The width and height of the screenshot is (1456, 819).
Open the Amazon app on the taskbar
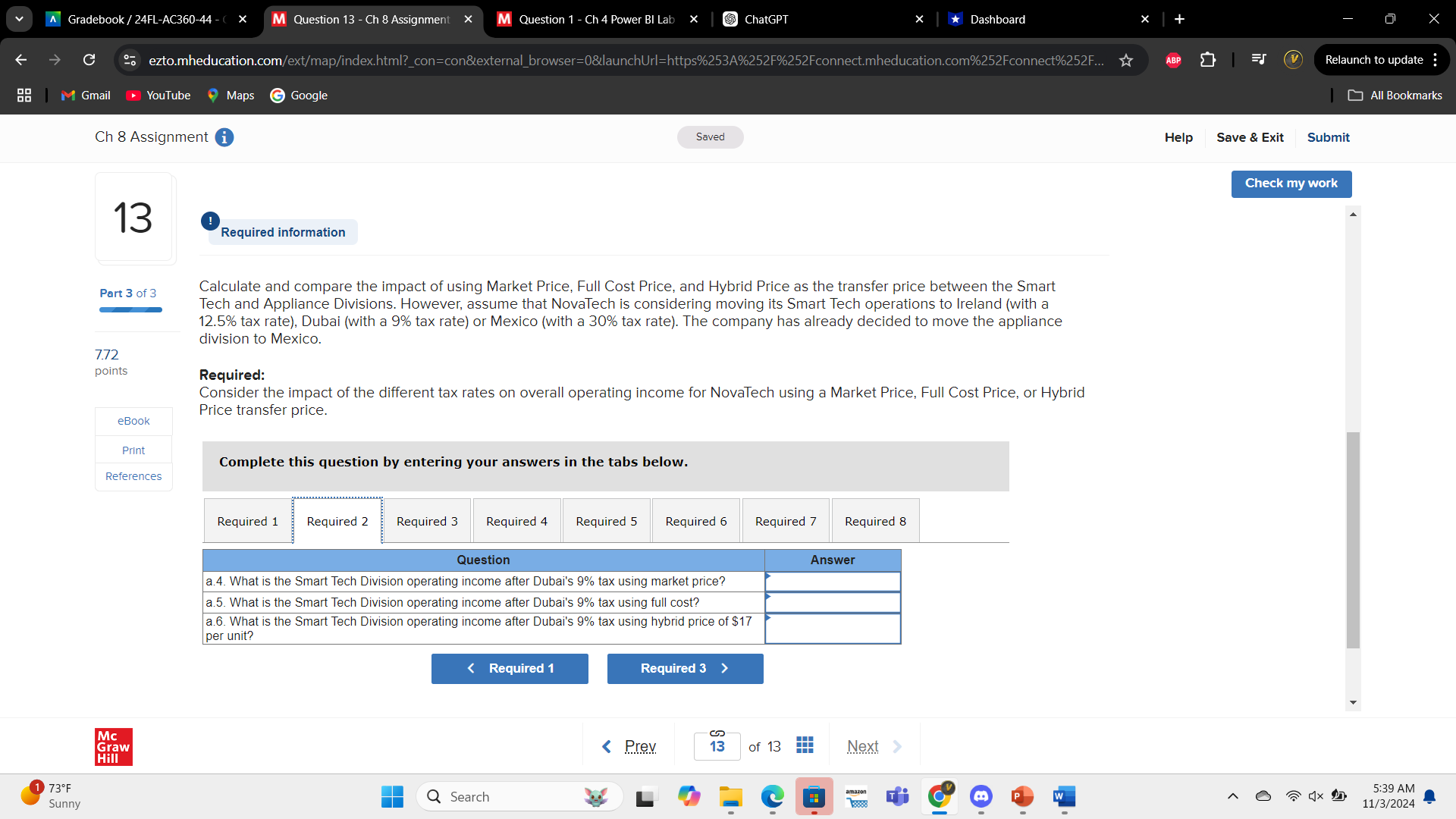[856, 797]
